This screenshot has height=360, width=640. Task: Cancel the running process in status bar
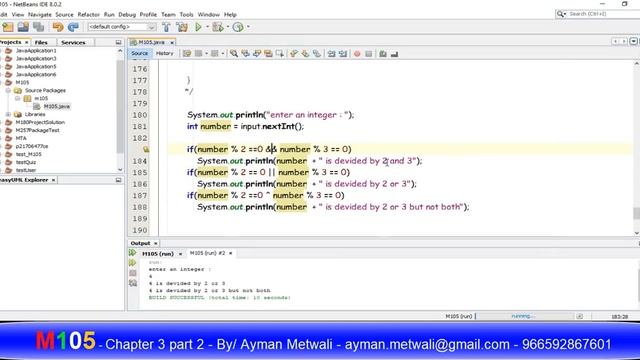[x=580, y=316]
